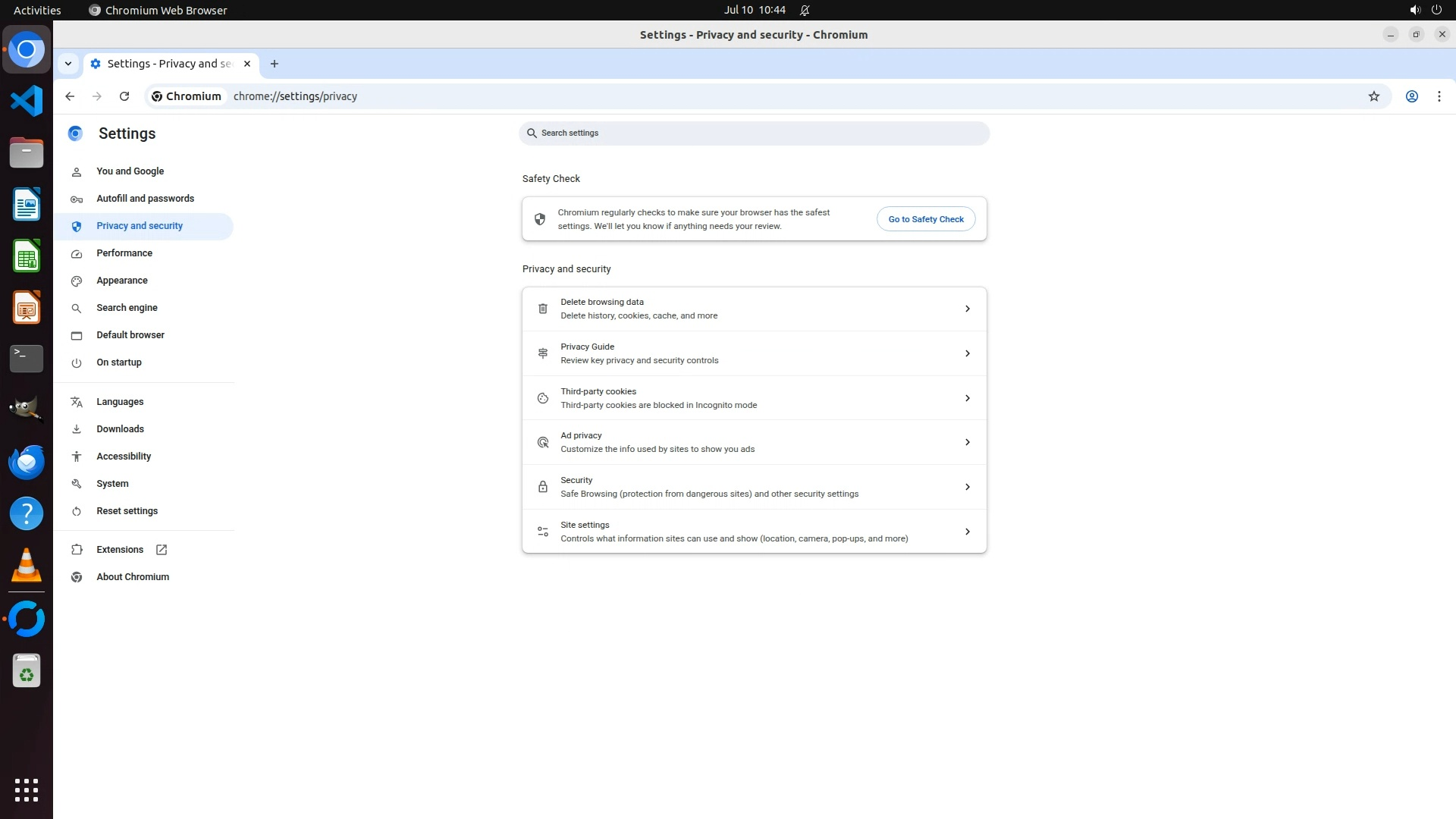Select Autofill and passwords in sidebar

145,199
